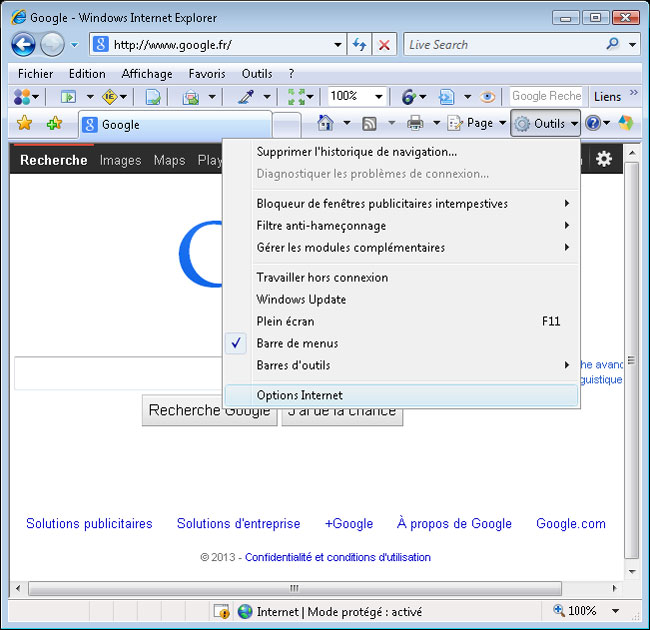Image resolution: width=650 pixels, height=630 pixels.
Task: Choose Supprimer l'historique de navigation
Action: tap(401, 152)
